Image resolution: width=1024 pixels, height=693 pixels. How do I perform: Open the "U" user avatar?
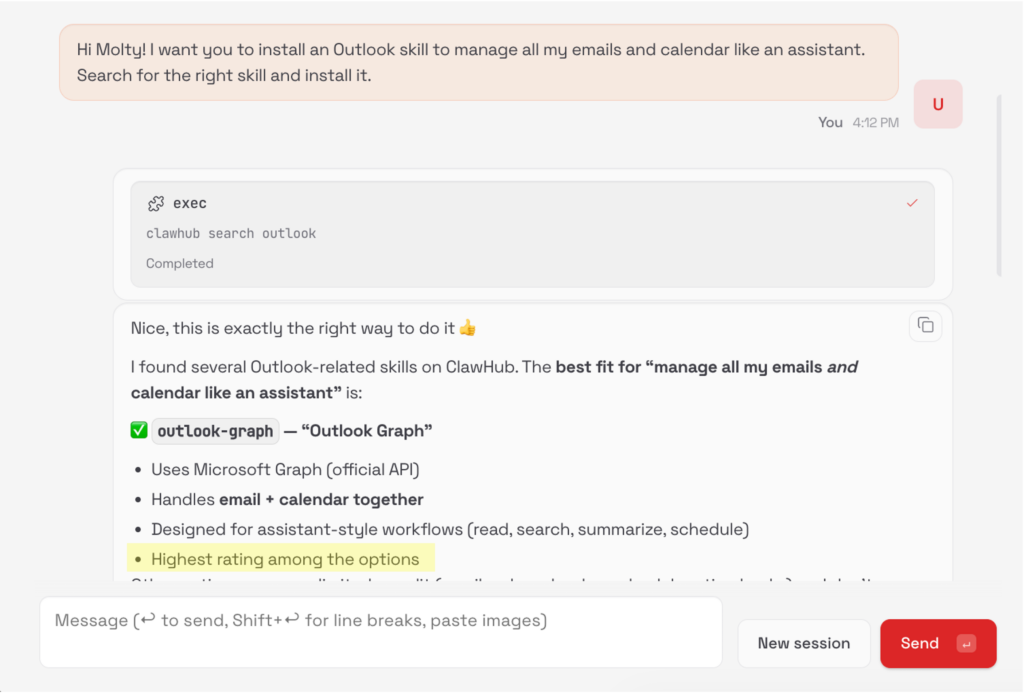(x=938, y=104)
